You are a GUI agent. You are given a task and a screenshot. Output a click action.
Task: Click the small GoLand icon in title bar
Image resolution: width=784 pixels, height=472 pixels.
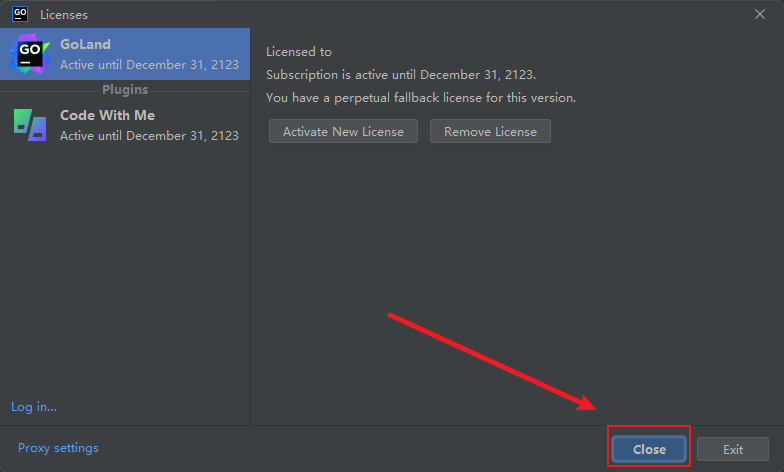20,14
